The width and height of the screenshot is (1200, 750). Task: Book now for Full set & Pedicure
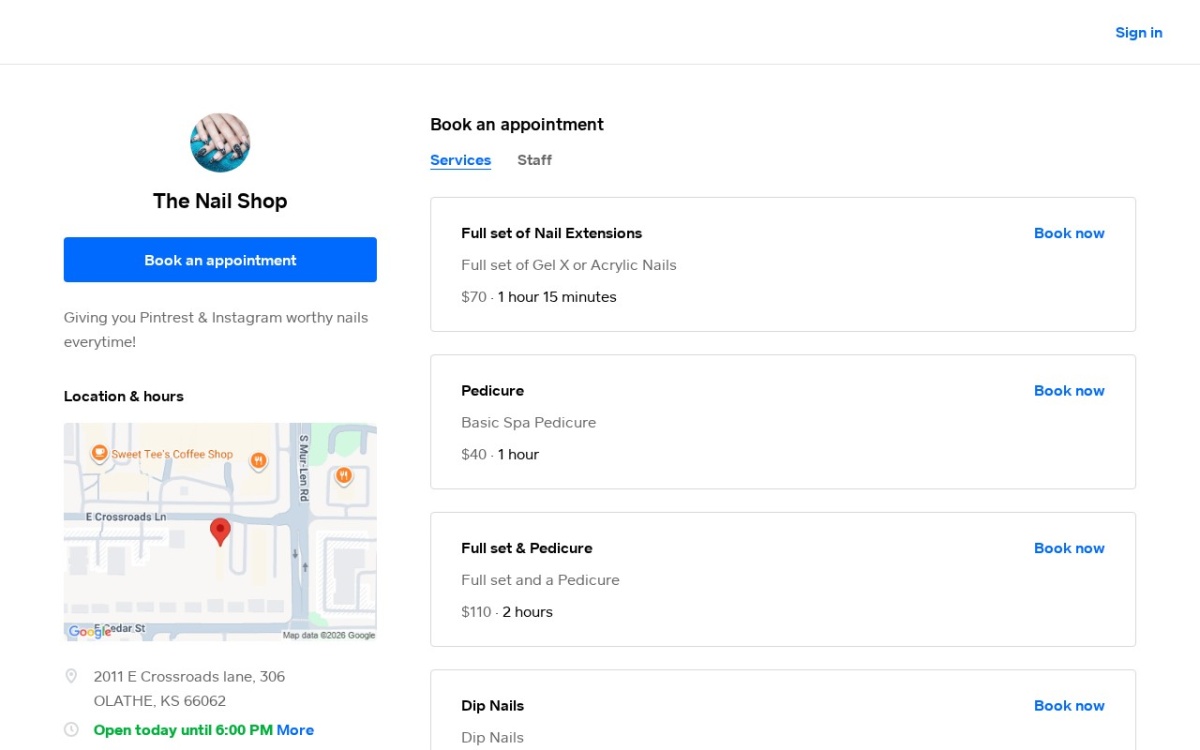pos(1069,548)
